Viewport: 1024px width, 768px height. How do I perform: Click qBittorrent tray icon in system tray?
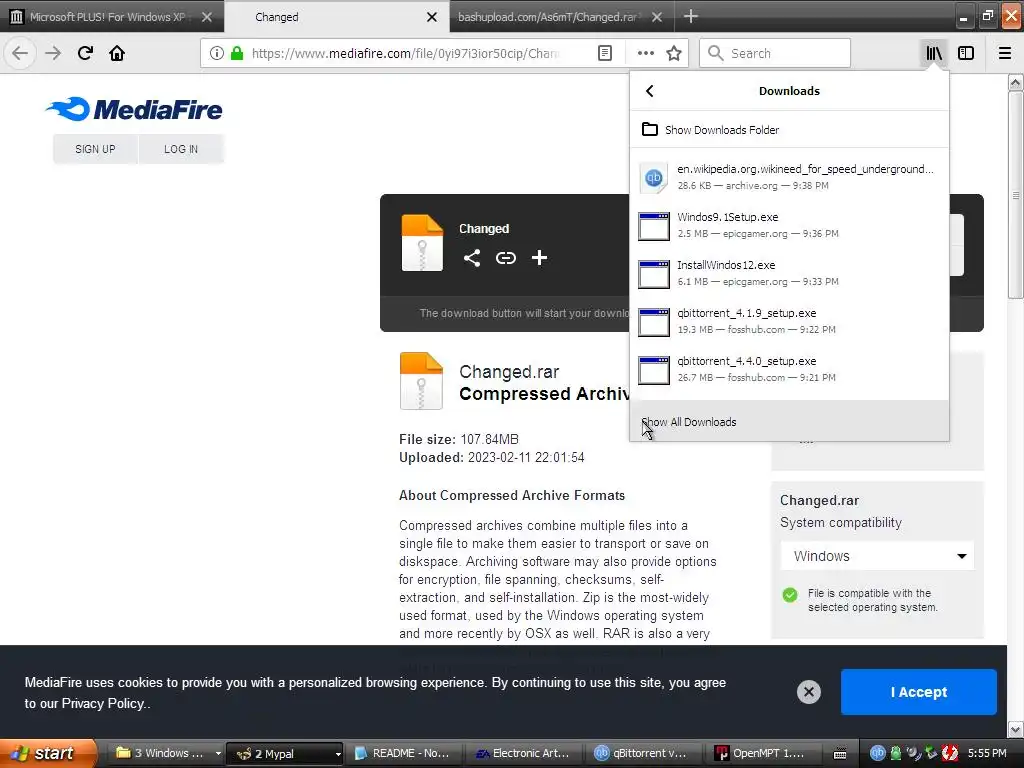click(x=877, y=753)
